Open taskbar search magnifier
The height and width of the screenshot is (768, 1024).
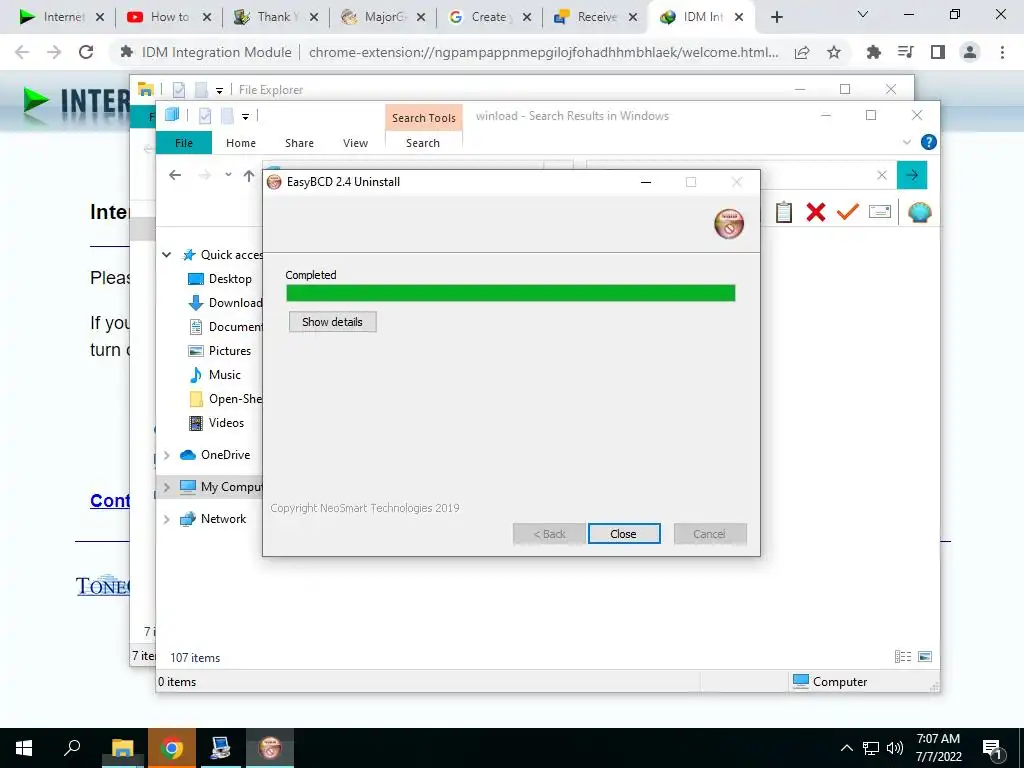[72, 748]
